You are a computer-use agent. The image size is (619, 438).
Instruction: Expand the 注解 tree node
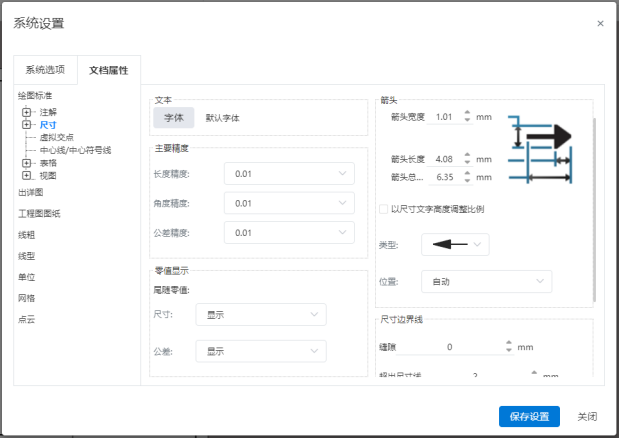click(27, 112)
